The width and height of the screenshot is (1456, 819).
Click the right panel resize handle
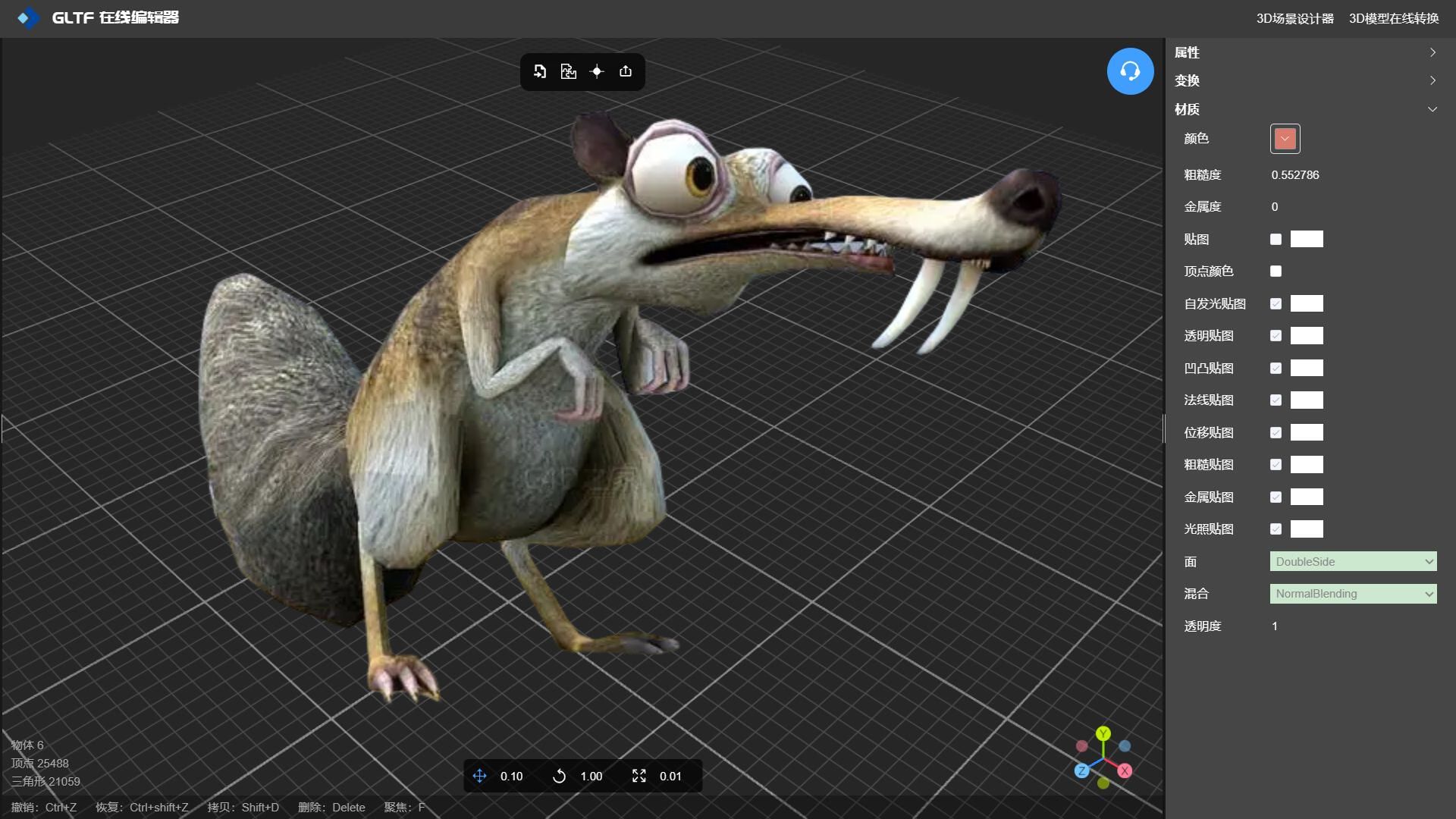pyautogui.click(x=1164, y=428)
